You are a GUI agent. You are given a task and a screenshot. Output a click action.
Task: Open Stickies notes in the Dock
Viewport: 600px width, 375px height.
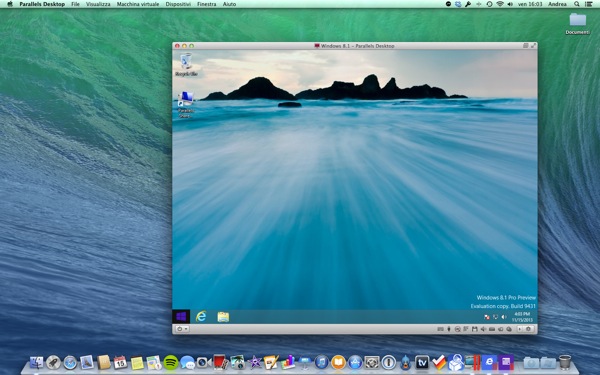[137, 363]
